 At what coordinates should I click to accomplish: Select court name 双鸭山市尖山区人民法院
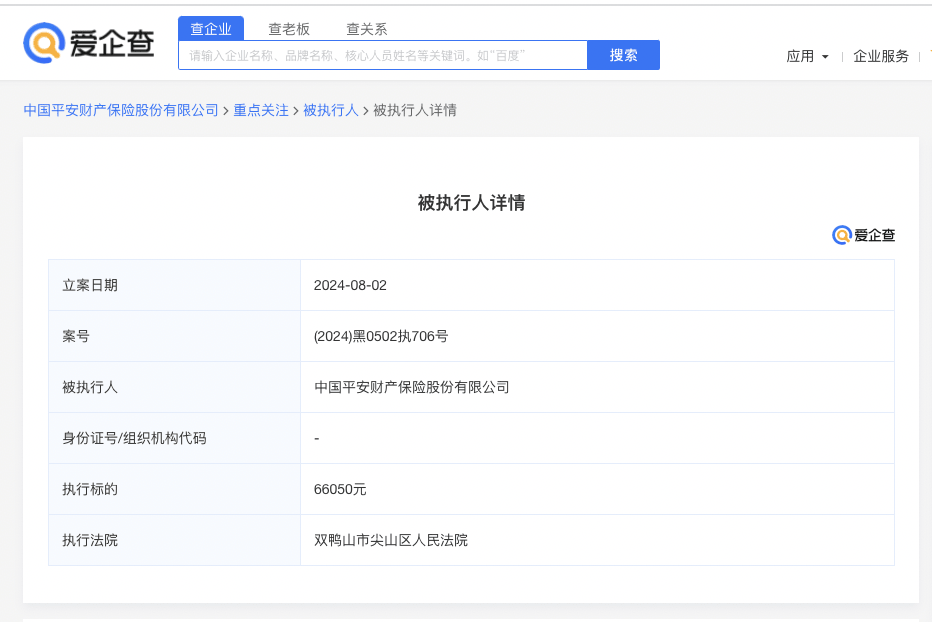391,540
